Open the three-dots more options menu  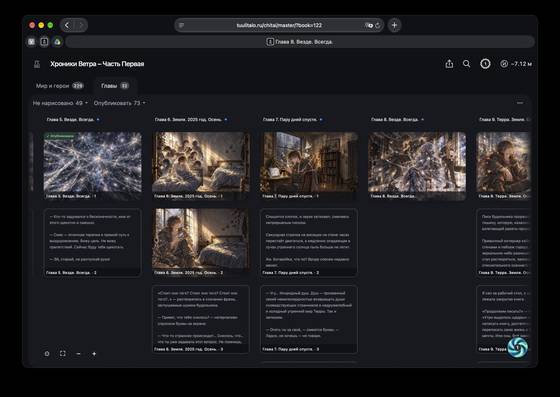click(520, 103)
